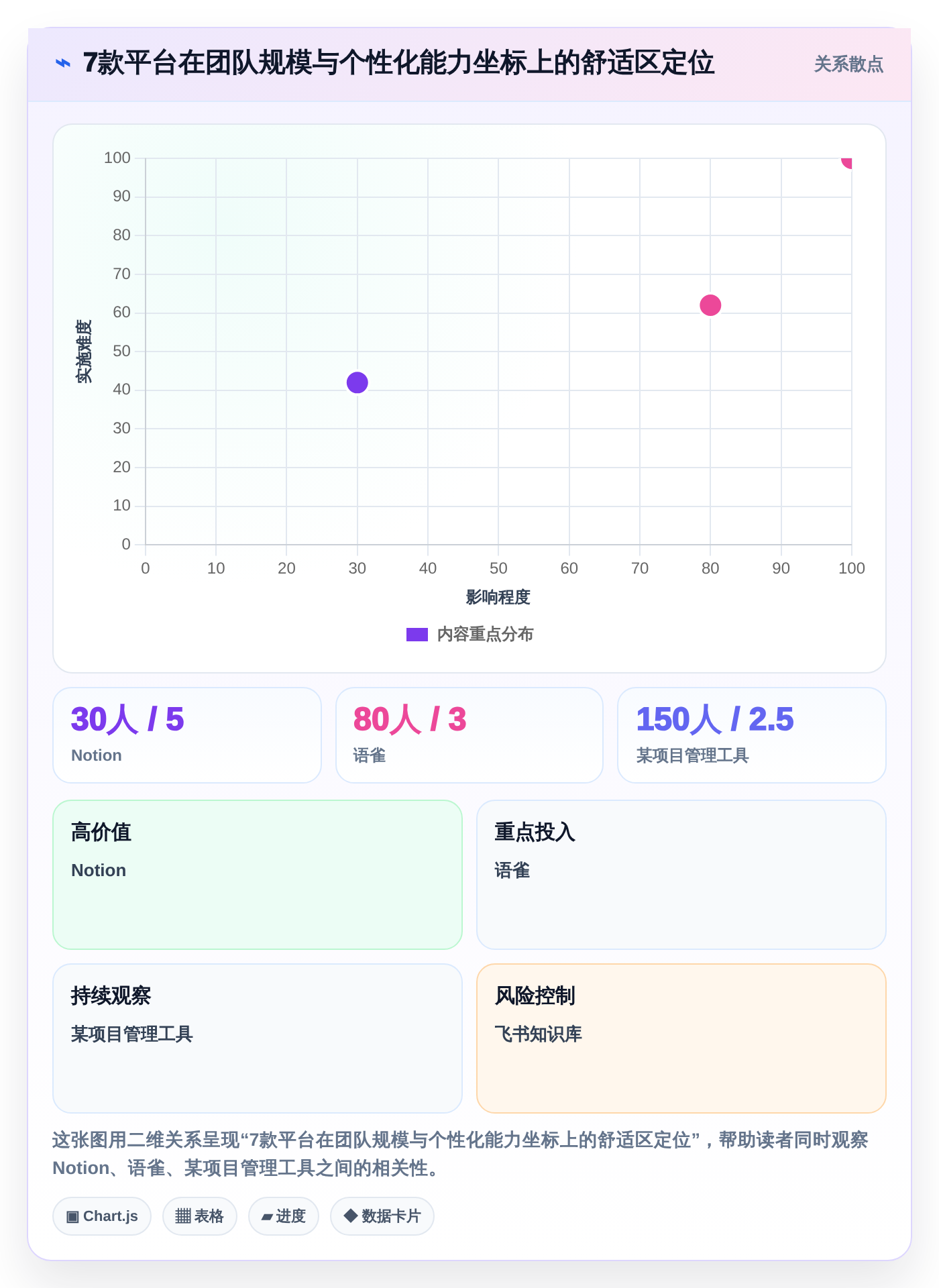Select the pink data point at x-value 80
The height and width of the screenshot is (1288, 939).
click(x=710, y=305)
